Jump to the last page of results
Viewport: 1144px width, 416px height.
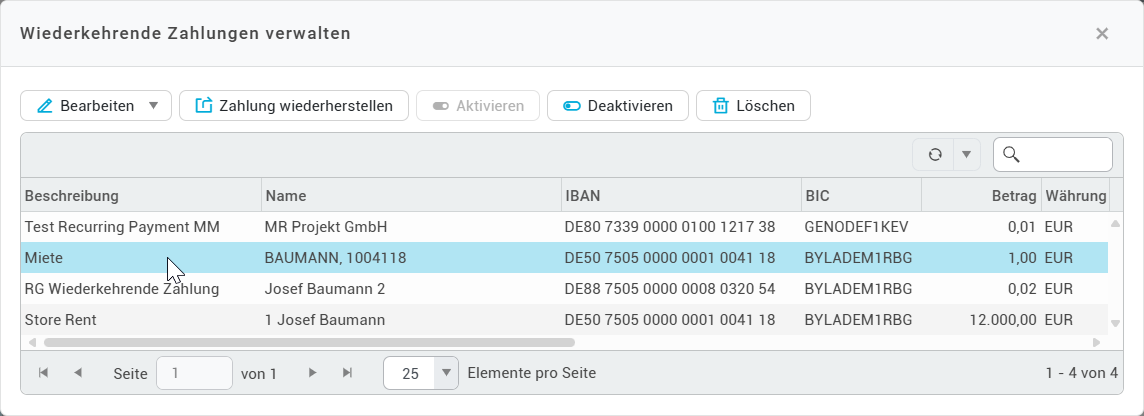347,373
